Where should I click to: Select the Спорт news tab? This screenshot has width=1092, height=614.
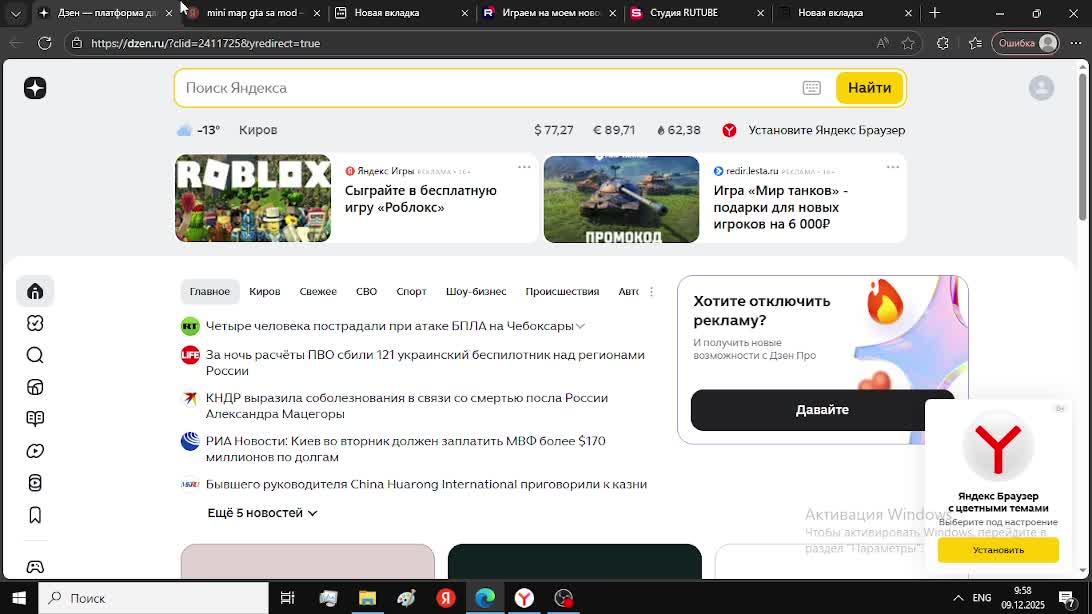[412, 292]
